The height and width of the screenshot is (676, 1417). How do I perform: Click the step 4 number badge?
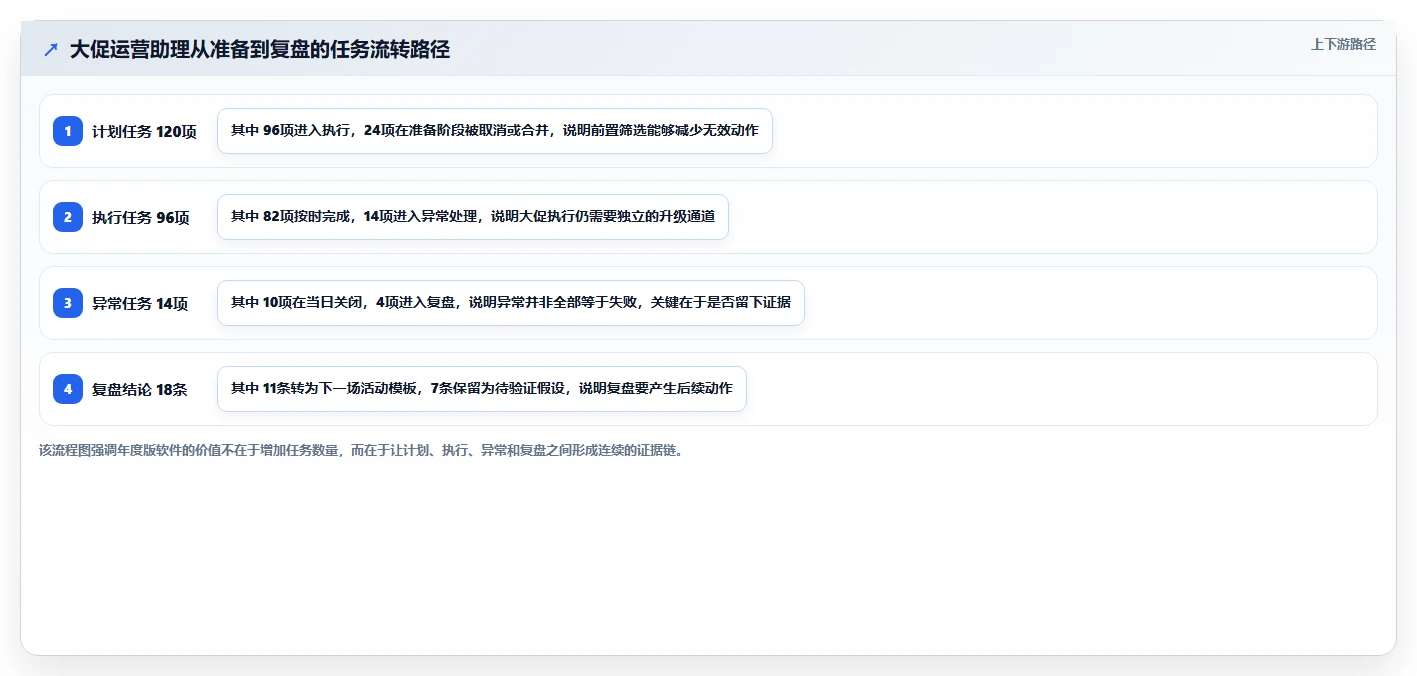(68, 389)
